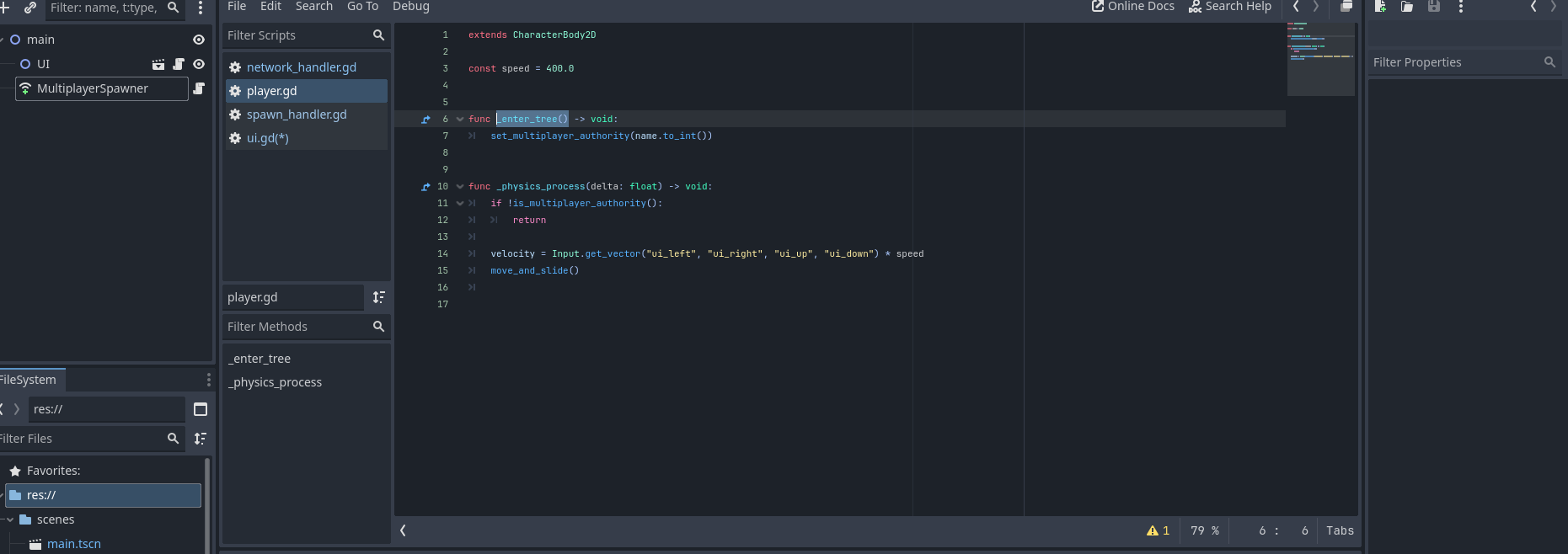Open the Go To menu
Image resolution: width=1568 pixels, height=554 pixels.
point(362,7)
